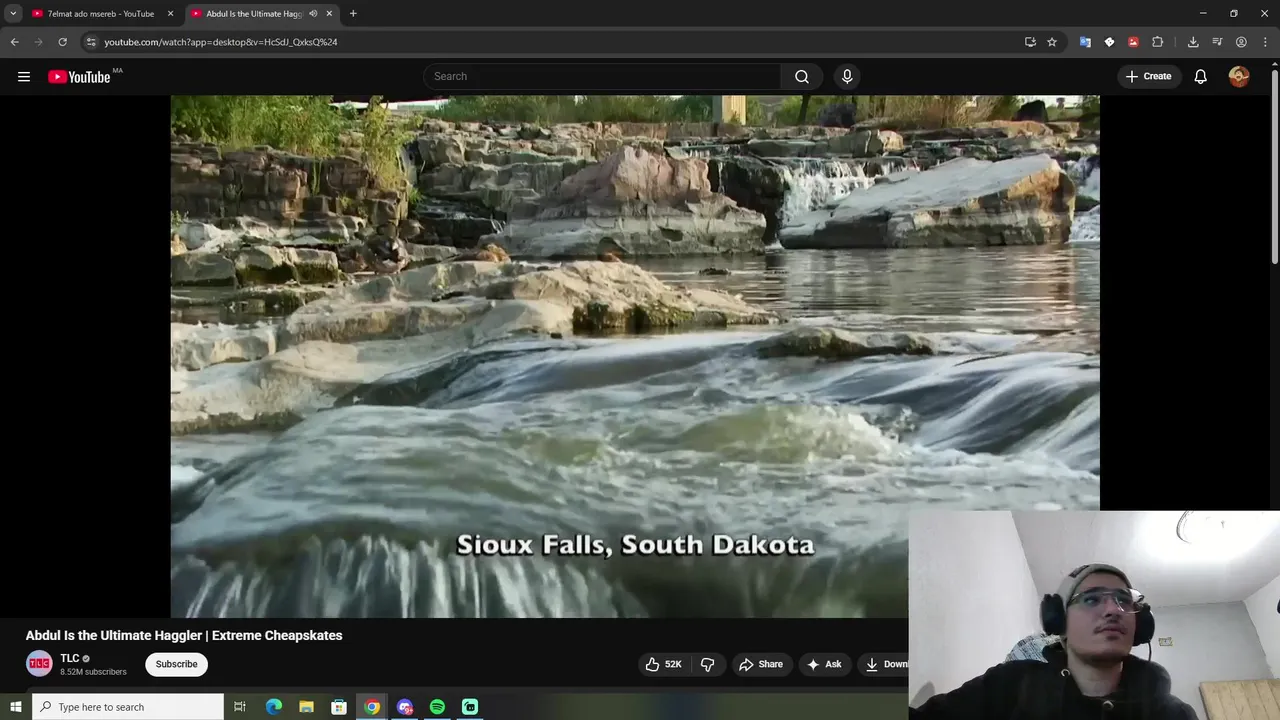Select the Abdul Is the Ultimate Haggler tab

pos(254,14)
